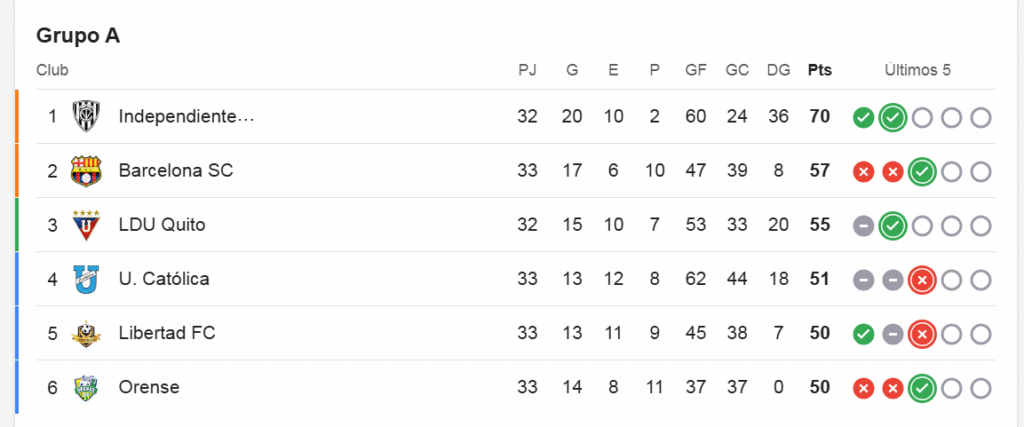This screenshot has height=427, width=1024.
Task: Click the Pts column header
Action: pos(820,70)
